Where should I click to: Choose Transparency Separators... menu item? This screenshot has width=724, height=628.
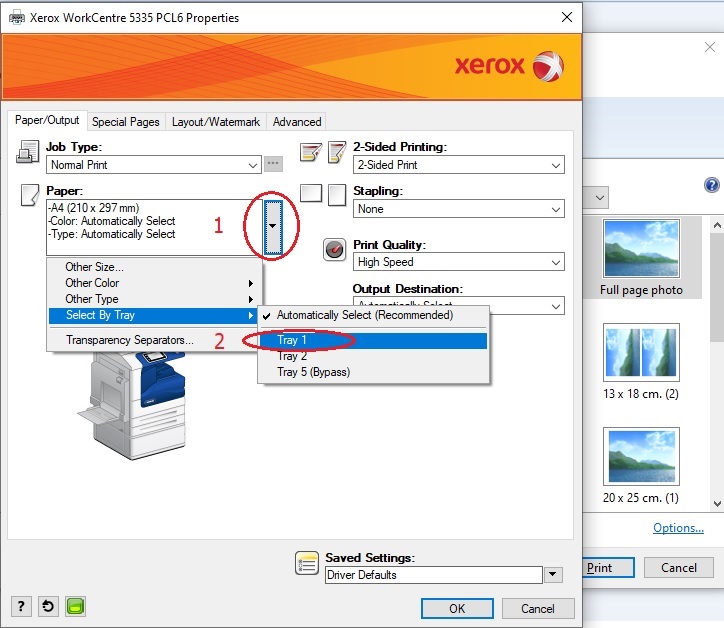tap(155, 340)
